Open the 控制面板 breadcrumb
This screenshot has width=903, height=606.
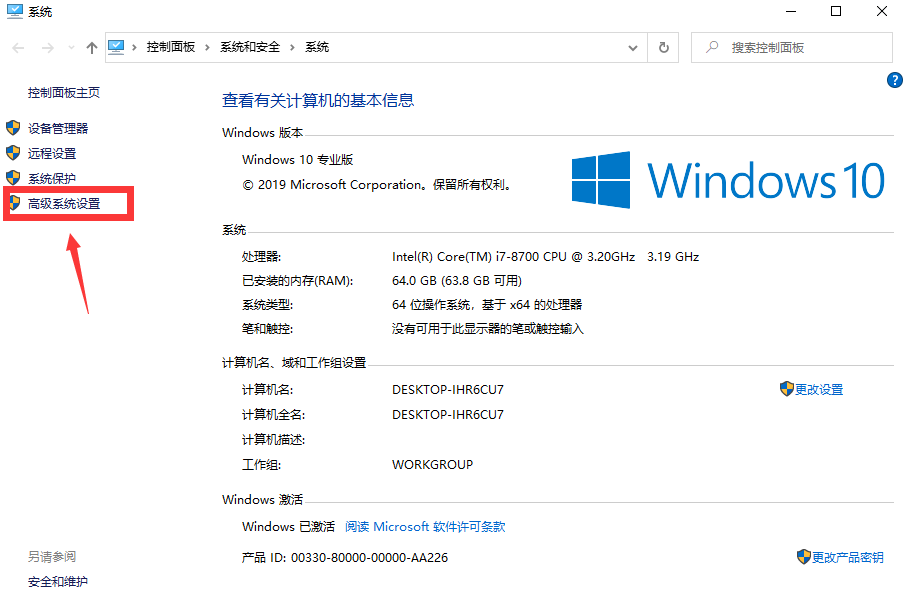170,47
